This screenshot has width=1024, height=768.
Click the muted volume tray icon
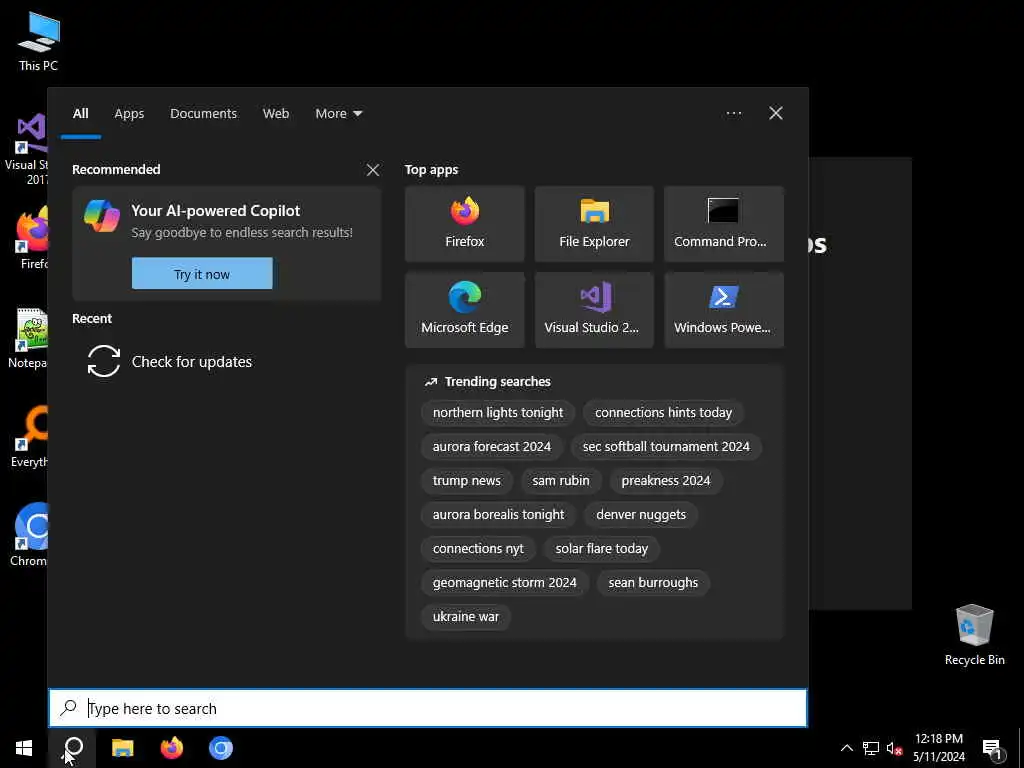point(894,748)
